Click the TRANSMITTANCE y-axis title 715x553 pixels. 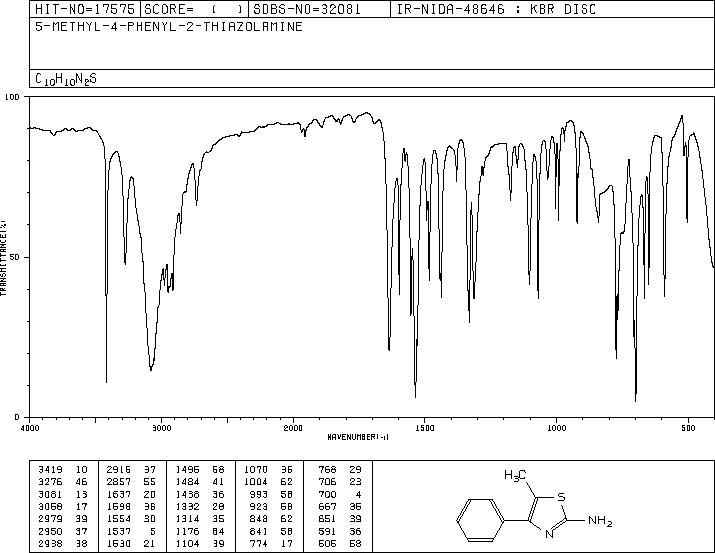pyautogui.click(x=3, y=258)
